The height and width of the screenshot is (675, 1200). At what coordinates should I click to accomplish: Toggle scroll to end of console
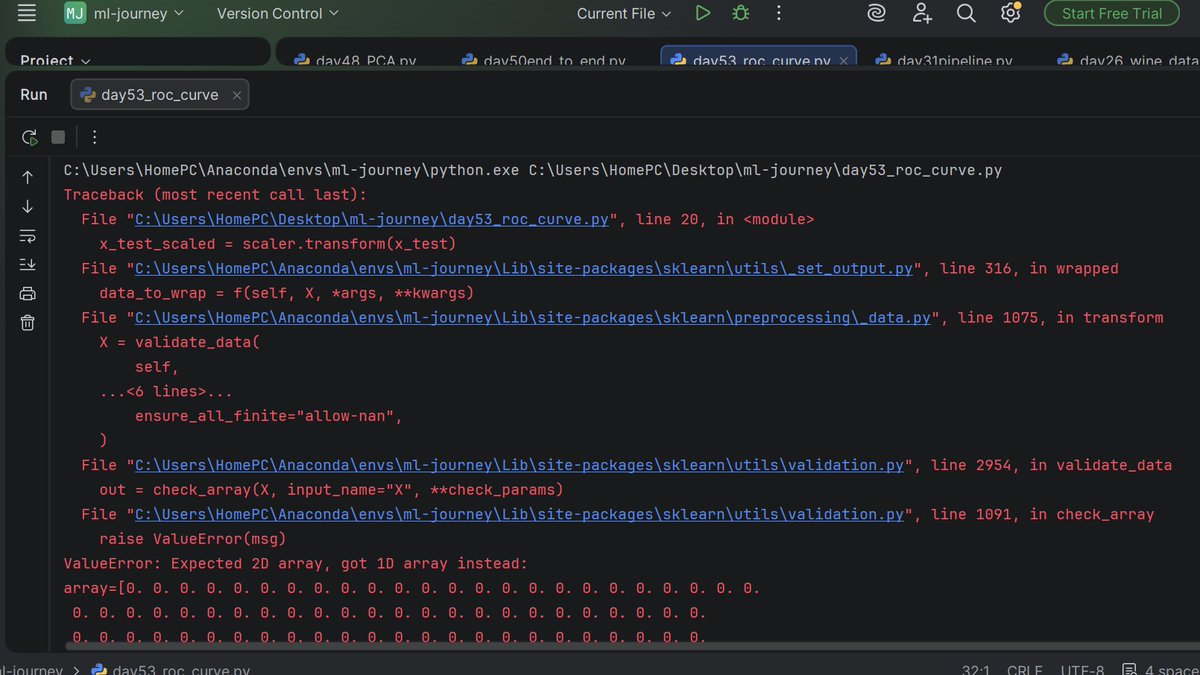tap(27, 264)
